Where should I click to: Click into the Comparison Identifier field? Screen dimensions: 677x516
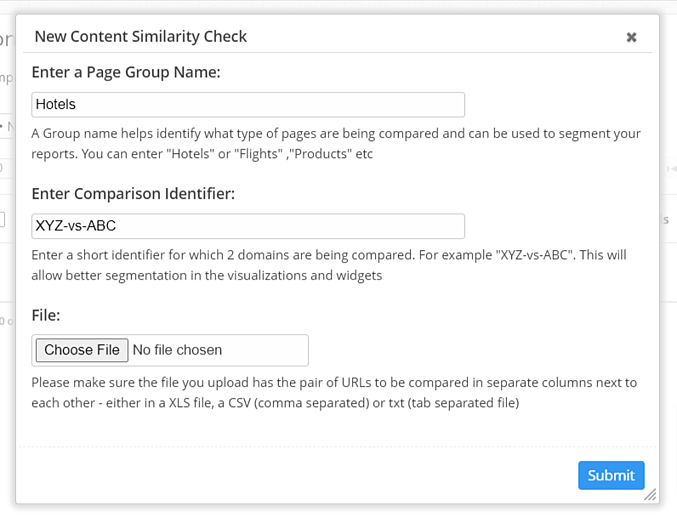(x=248, y=226)
